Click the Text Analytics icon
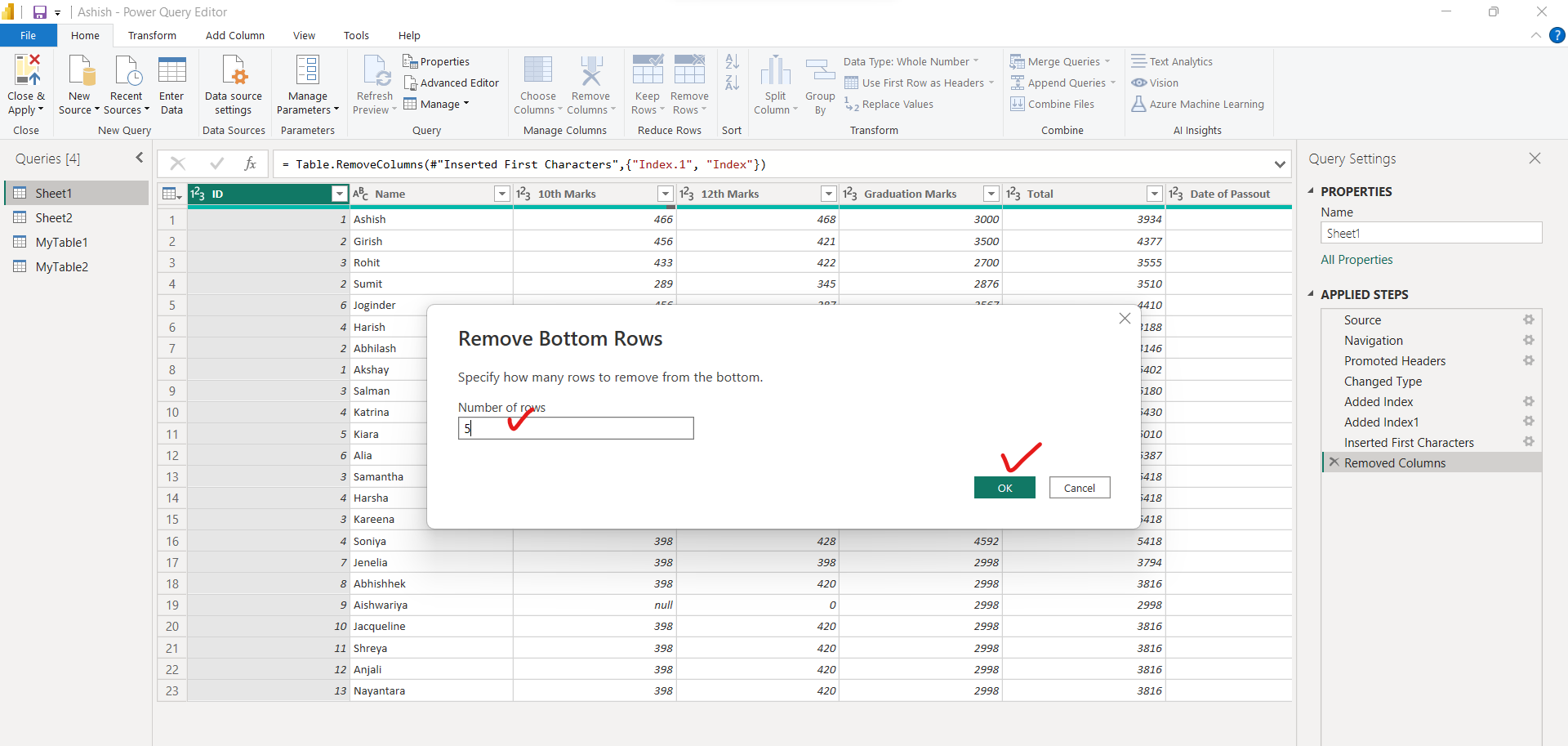 click(1138, 61)
